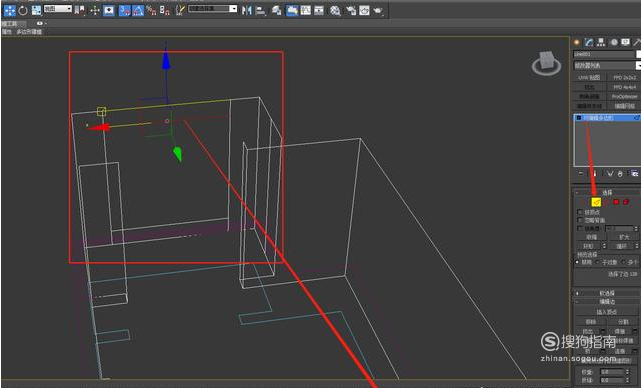Open the Modifier List dropdown
The height and width of the screenshot is (388, 641).
coord(607,65)
